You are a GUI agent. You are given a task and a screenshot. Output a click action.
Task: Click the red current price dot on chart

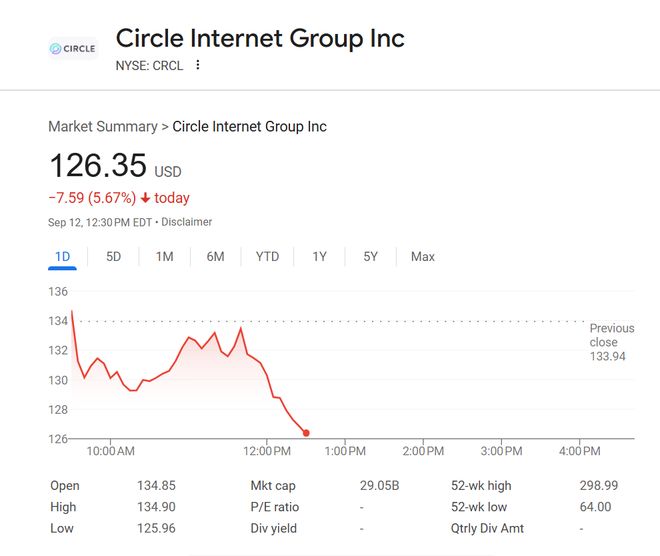[x=306, y=433]
